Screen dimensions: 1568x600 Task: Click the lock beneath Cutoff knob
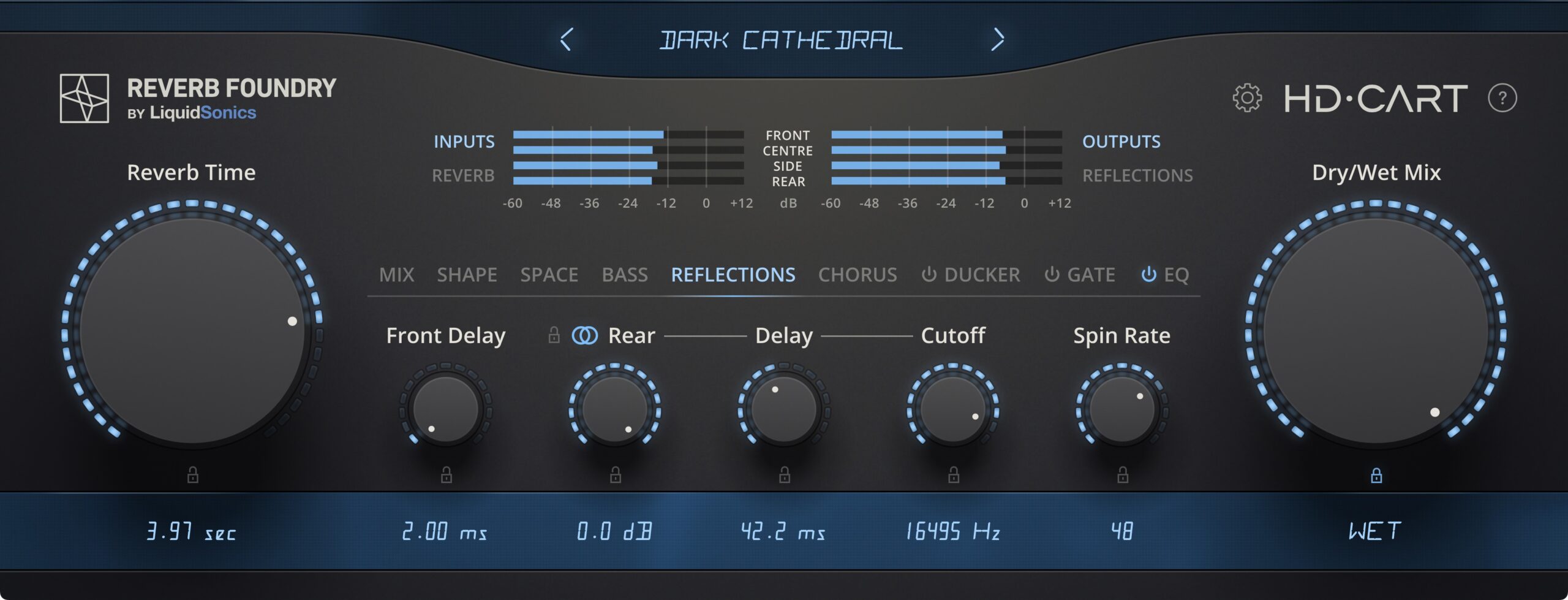click(x=954, y=474)
